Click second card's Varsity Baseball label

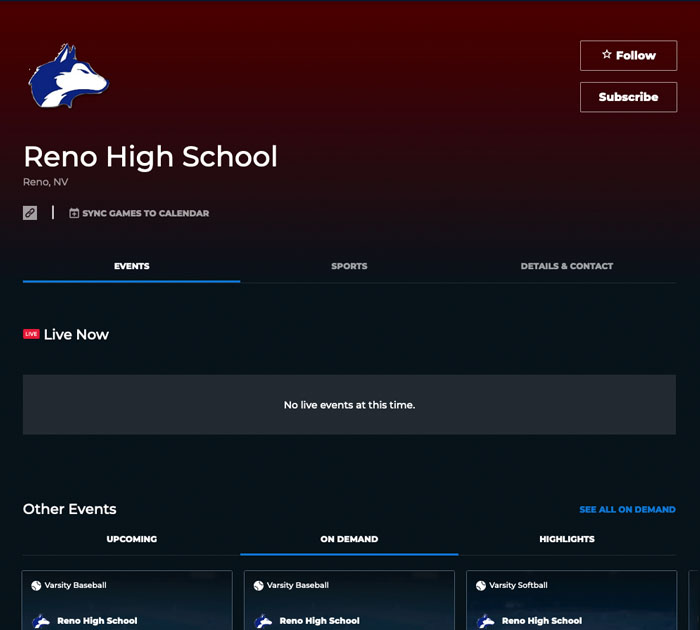(x=298, y=585)
